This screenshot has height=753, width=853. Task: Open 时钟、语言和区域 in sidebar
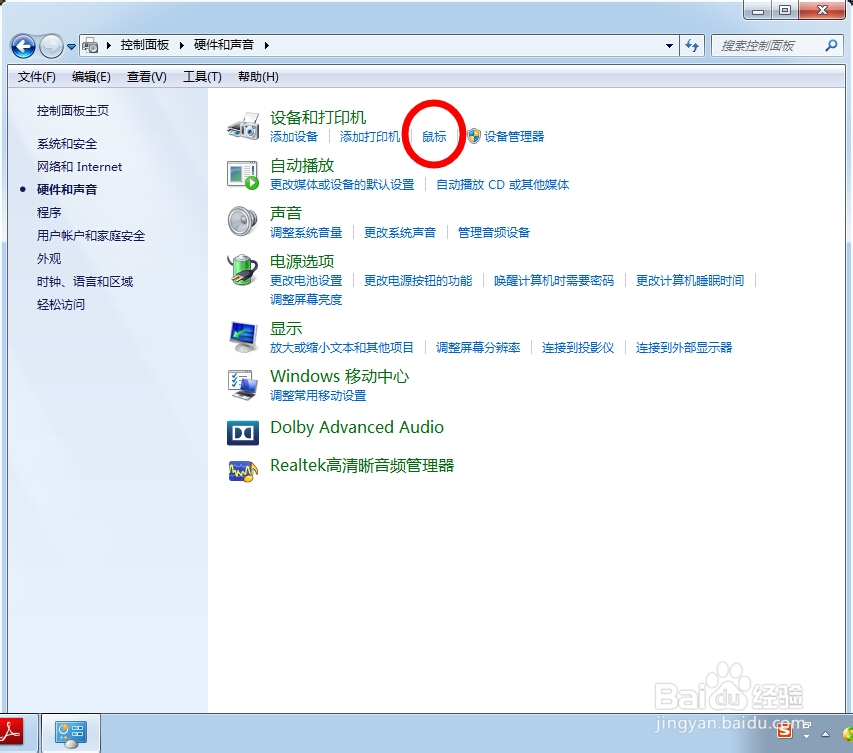click(85, 281)
